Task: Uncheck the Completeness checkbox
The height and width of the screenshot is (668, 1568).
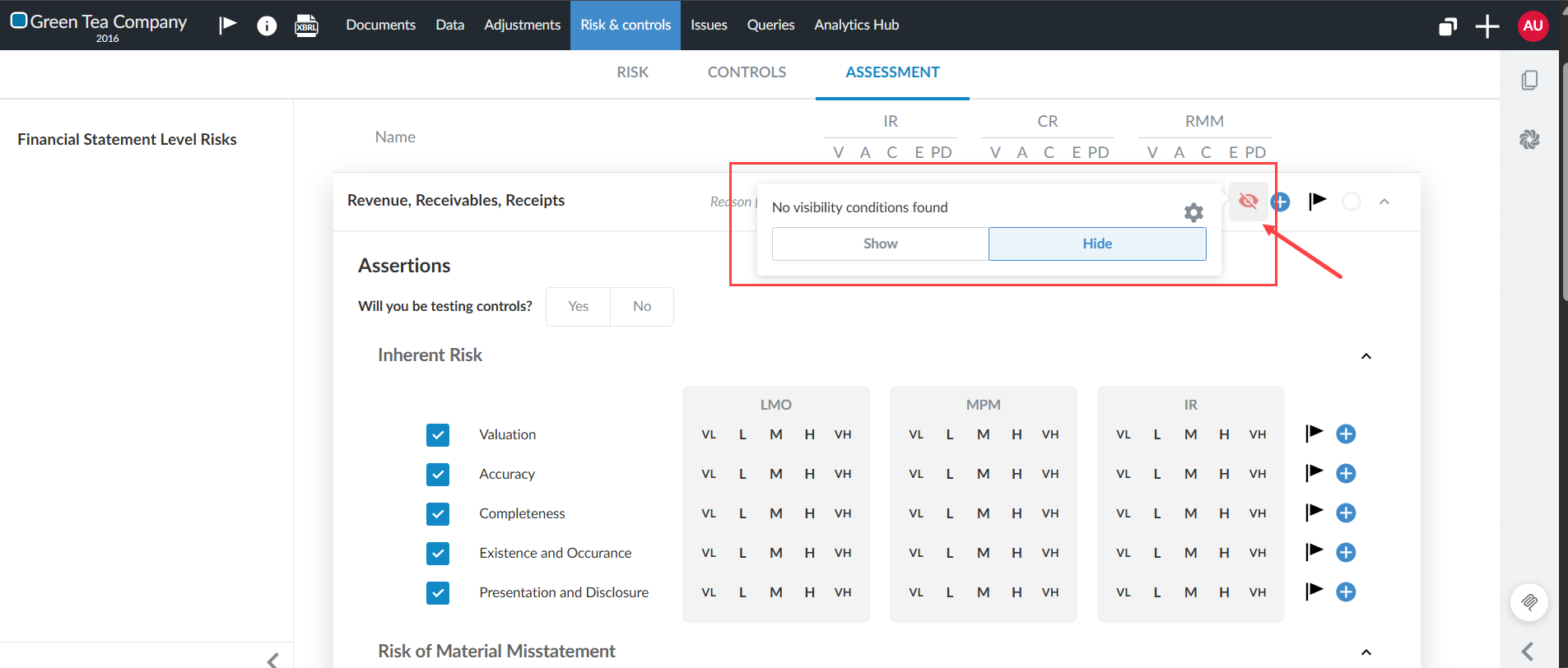Action: coord(438,514)
